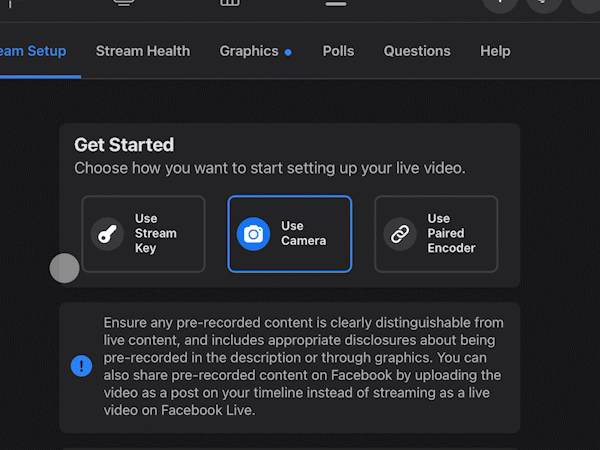Screen dimensions: 600x450
Task: Click the blue exclamation info icon
Action: coord(81,366)
